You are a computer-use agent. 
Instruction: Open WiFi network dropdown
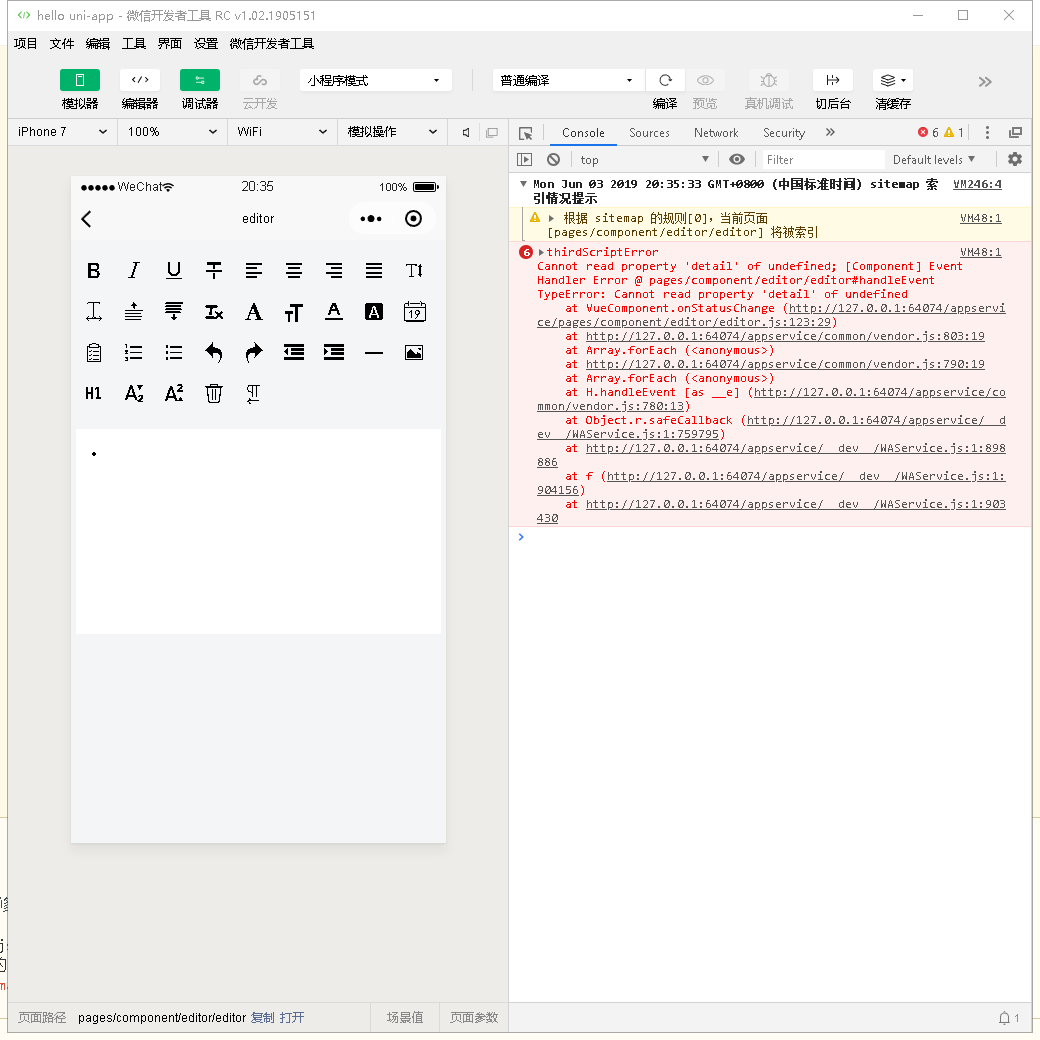pyautogui.click(x=283, y=132)
